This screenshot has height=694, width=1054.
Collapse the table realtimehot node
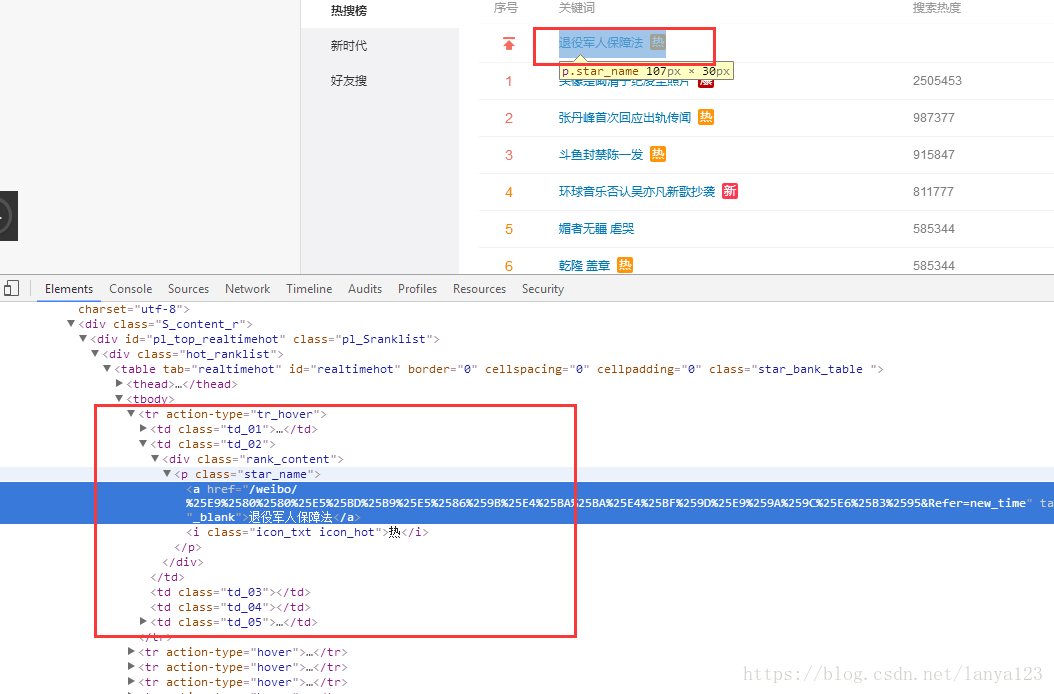click(107, 368)
